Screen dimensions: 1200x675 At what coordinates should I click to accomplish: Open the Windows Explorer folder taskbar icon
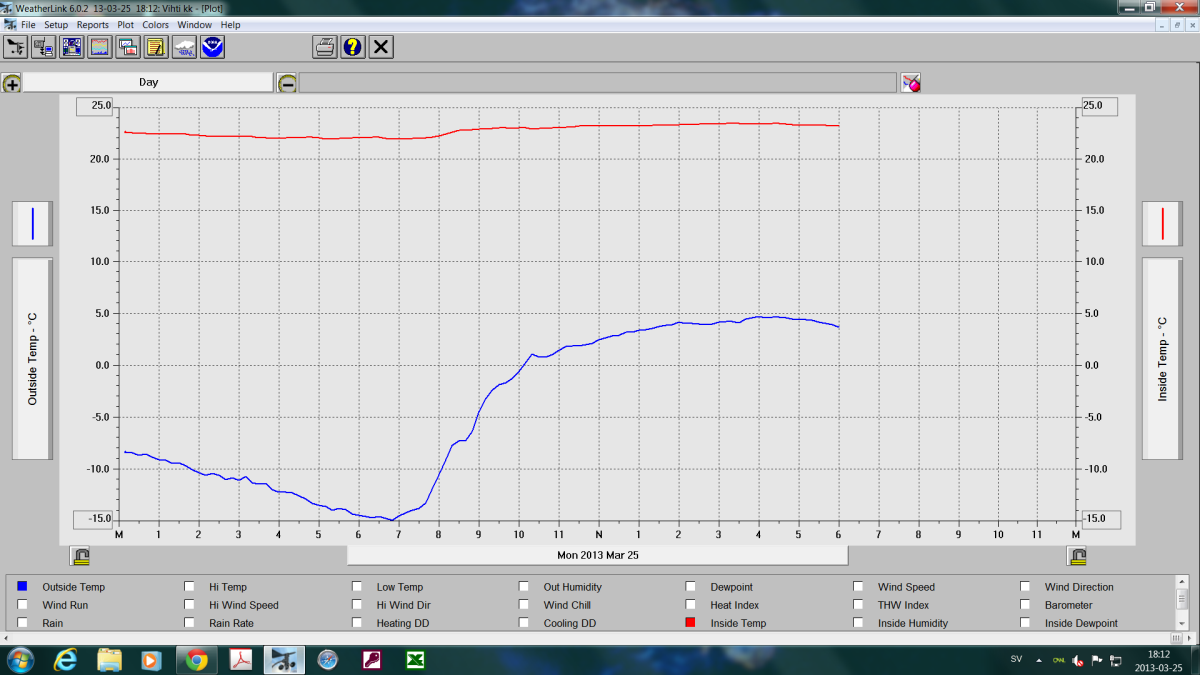[x=109, y=660]
